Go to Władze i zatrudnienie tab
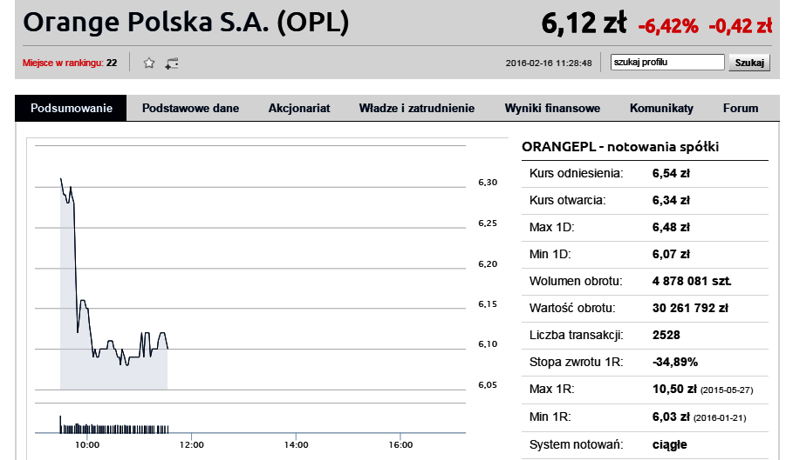Viewport: 786px width, 460px height. pyautogui.click(x=417, y=108)
